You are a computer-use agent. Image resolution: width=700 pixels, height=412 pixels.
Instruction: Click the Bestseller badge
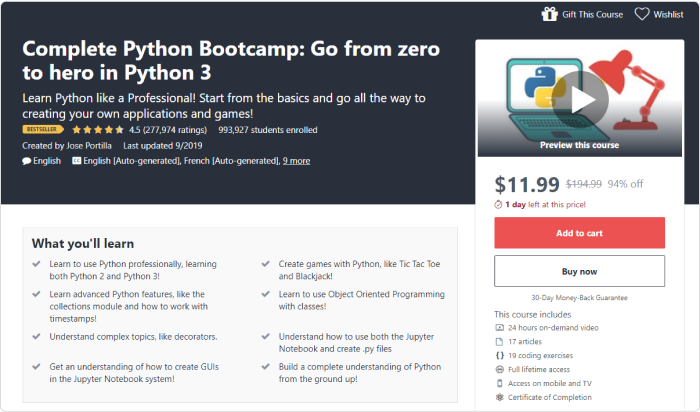click(x=42, y=129)
